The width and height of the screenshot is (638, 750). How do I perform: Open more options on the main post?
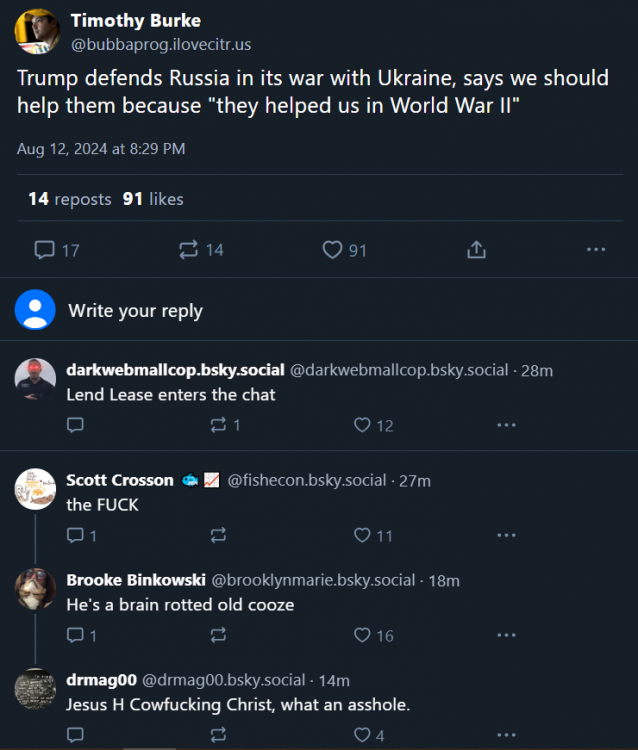[x=595, y=250]
